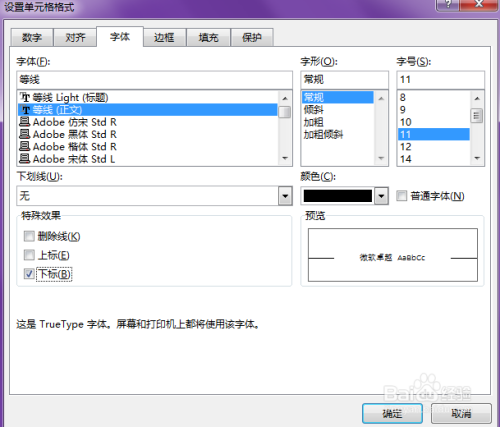500x427 pixels.
Task: Click printer font icon beside Adobe 黑体
Action: click(25, 134)
